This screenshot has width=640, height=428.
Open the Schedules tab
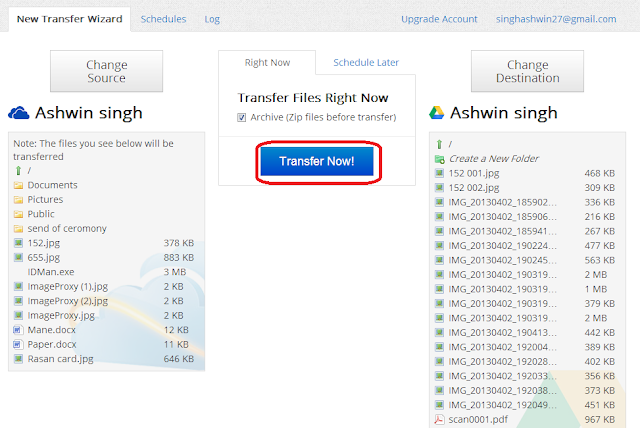[163, 19]
